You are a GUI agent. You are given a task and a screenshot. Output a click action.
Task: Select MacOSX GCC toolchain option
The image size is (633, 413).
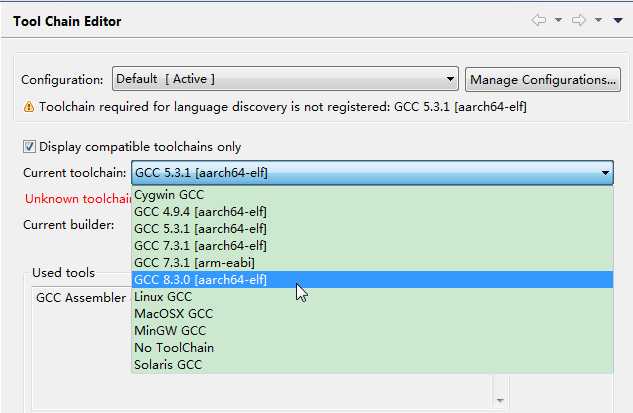[372, 313]
